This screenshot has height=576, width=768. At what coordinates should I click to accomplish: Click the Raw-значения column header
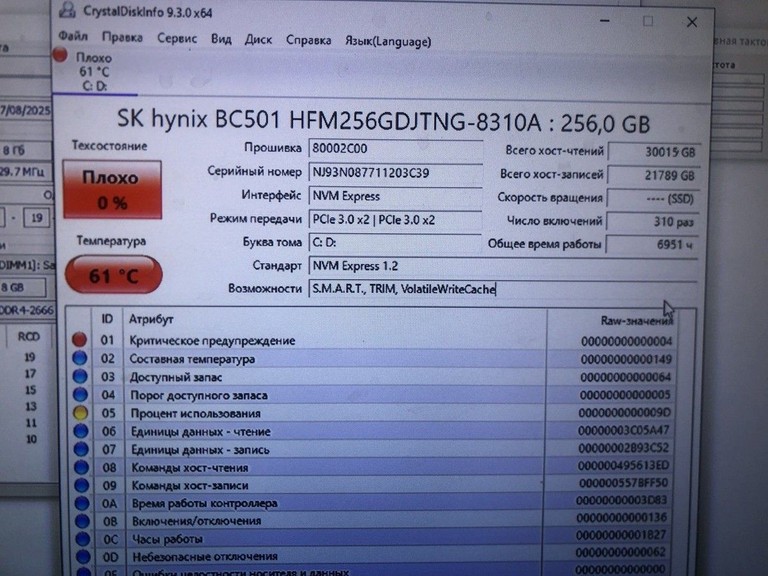637,321
